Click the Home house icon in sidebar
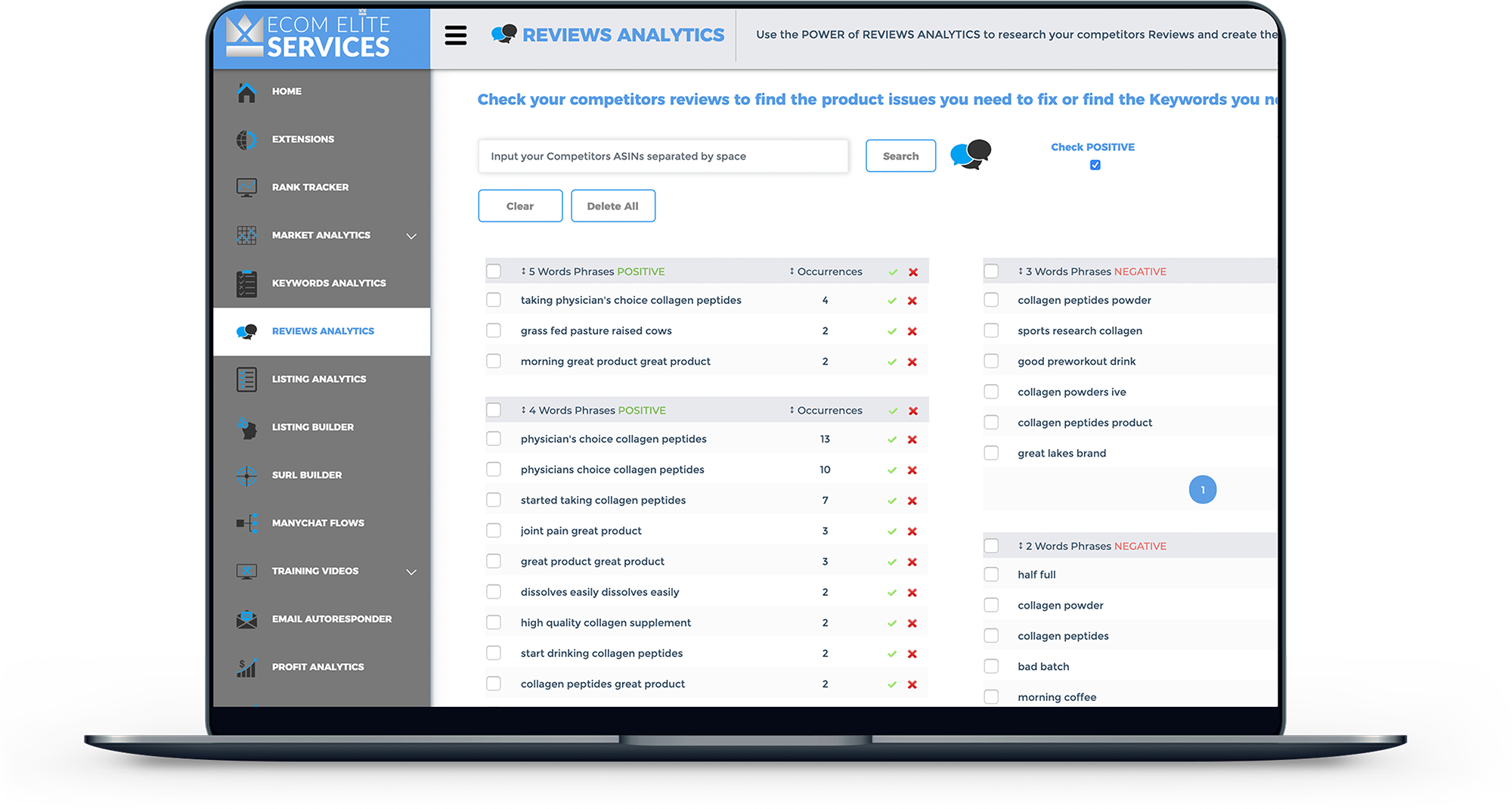This screenshot has width=1512, height=809. (x=246, y=92)
